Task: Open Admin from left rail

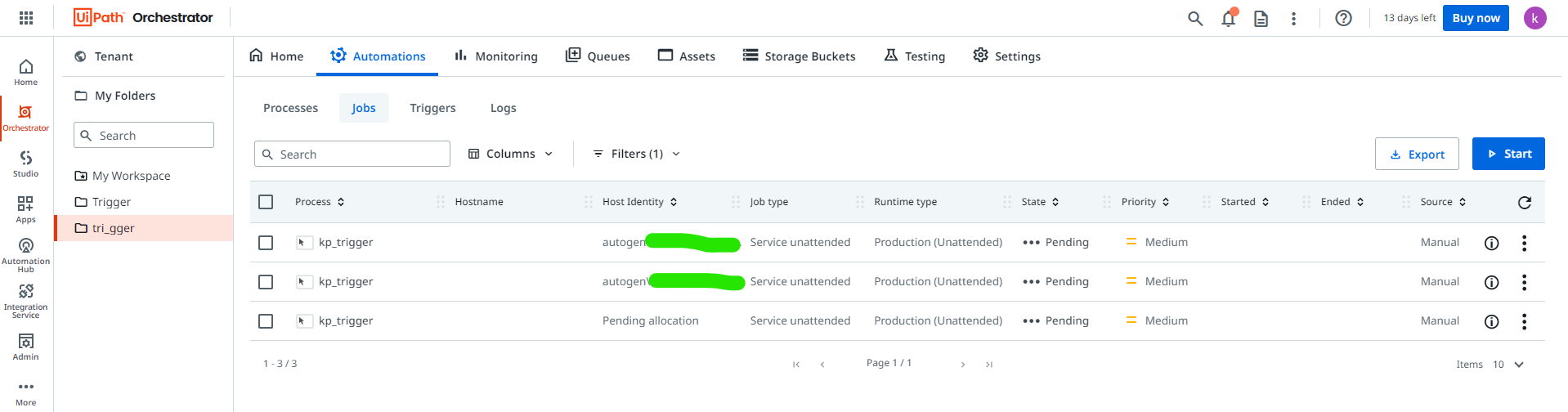Action: tap(26, 347)
